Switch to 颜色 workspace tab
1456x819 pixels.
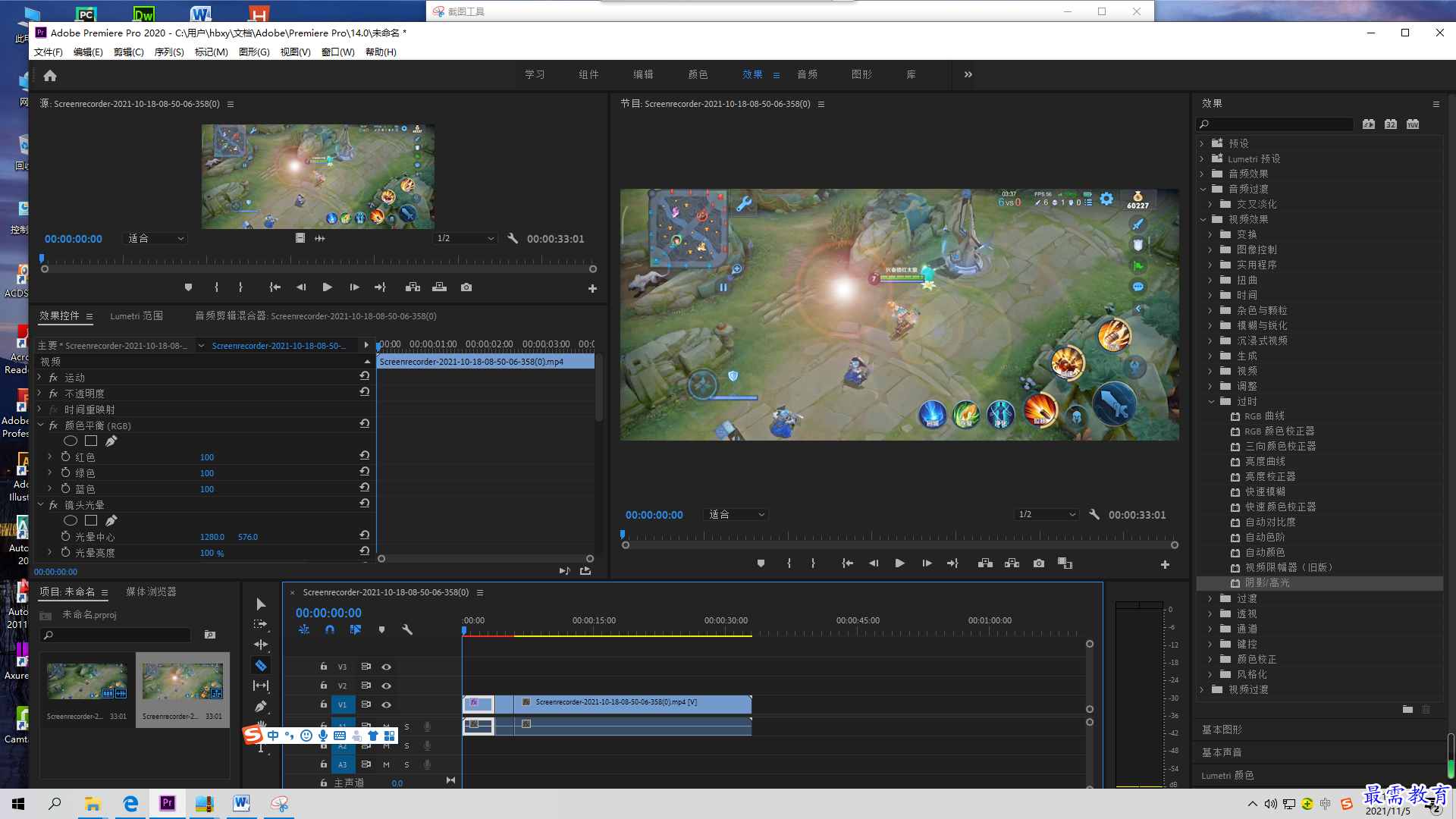pyautogui.click(x=698, y=74)
